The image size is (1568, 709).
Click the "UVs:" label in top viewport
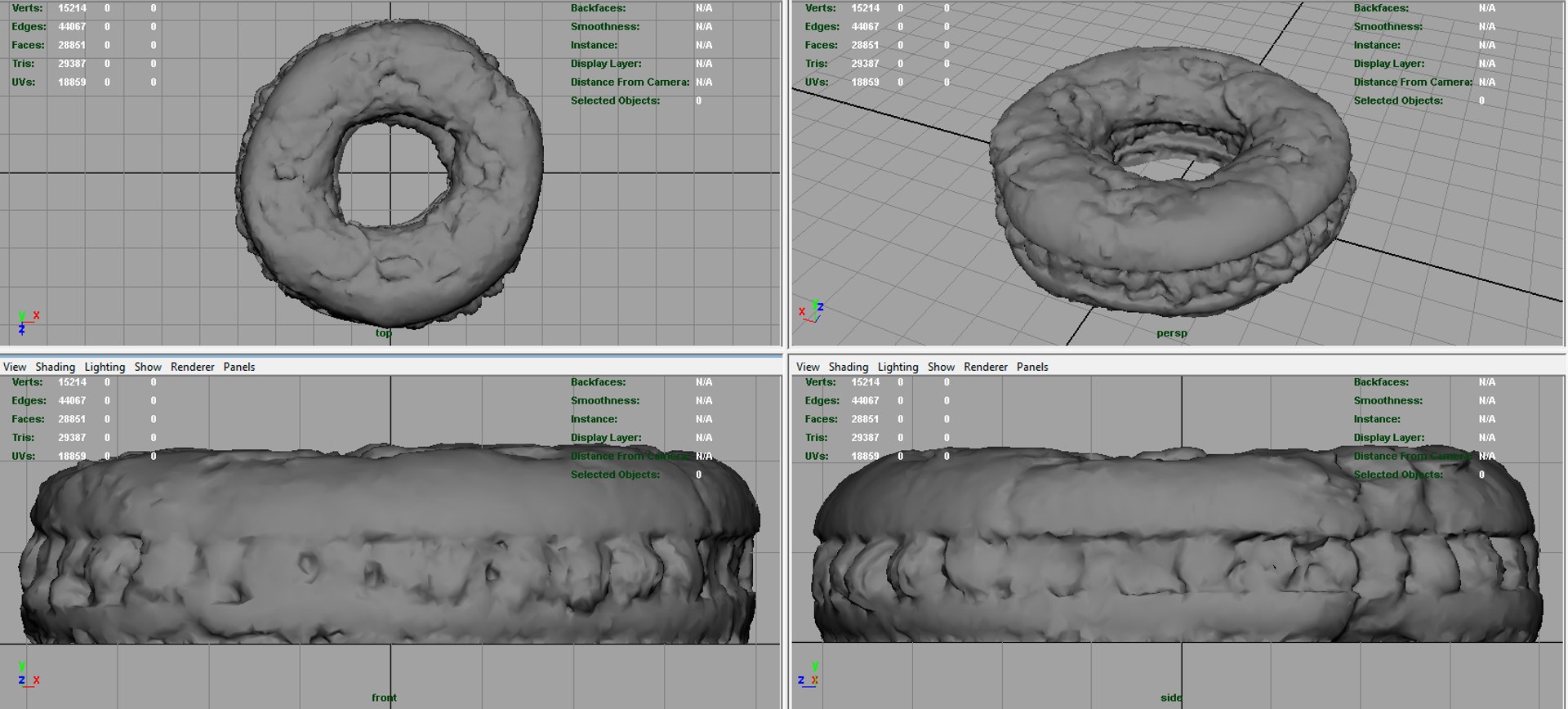pos(24,82)
